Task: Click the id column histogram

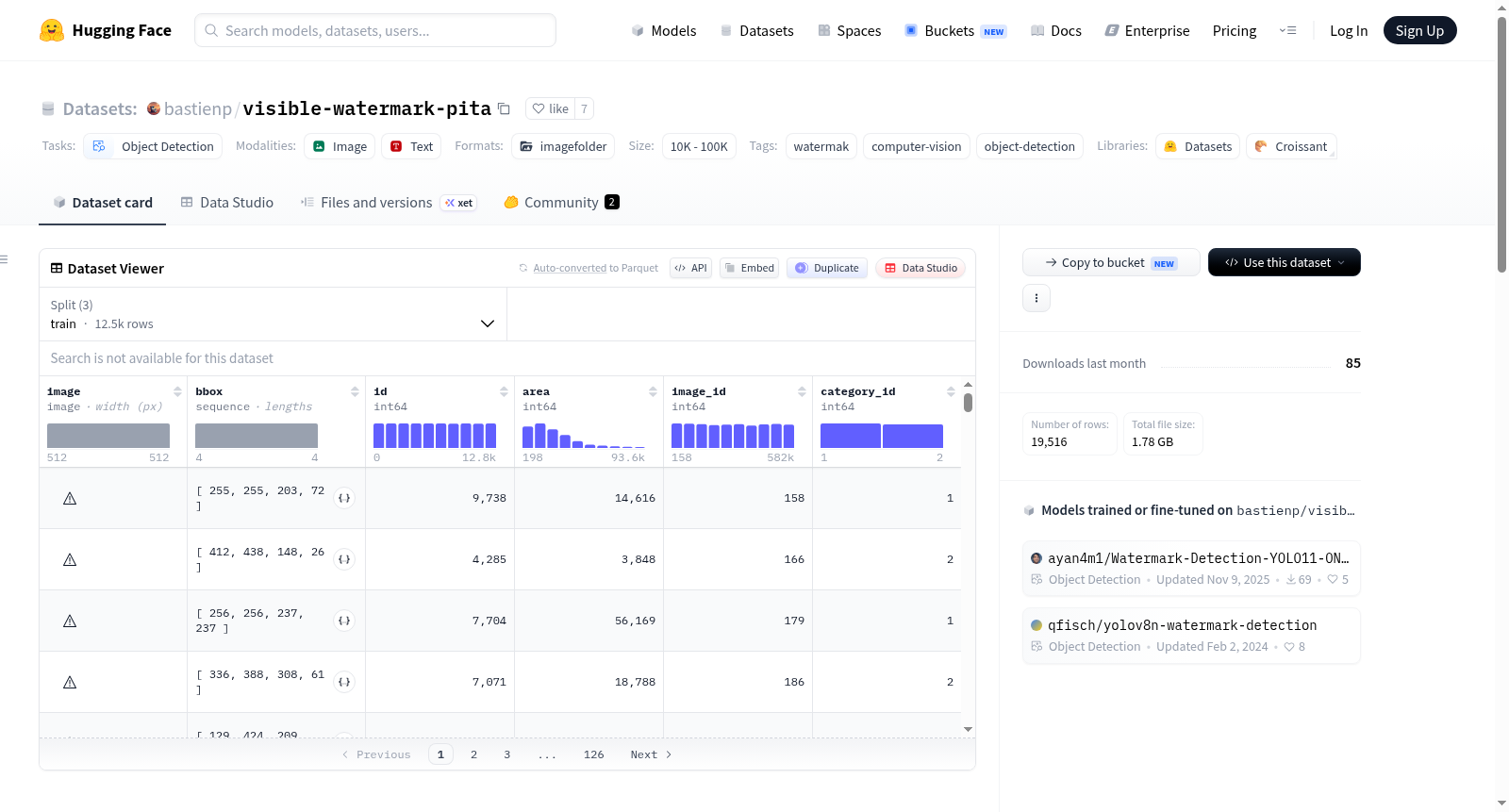Action: pos(435,436)
